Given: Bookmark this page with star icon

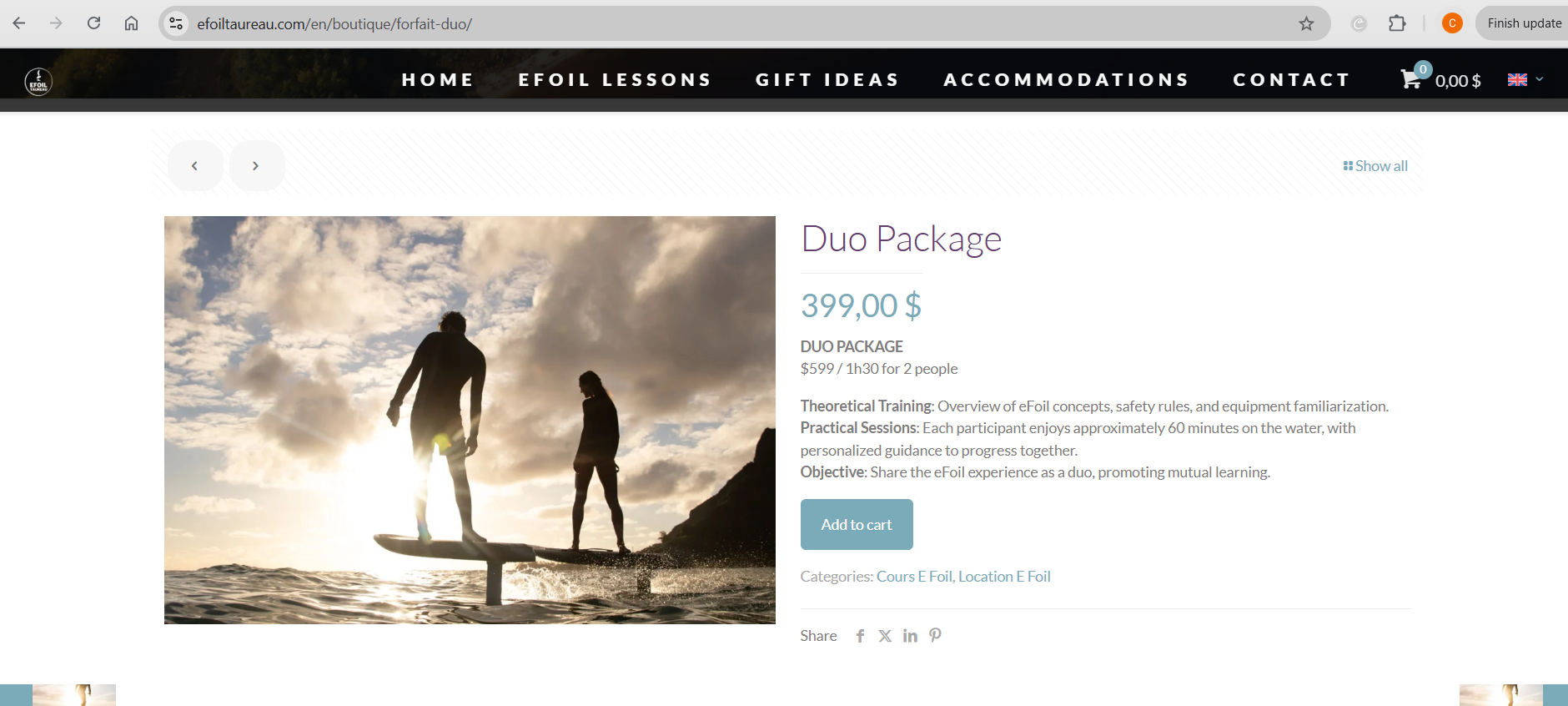Looking at the screenshot, I should coord(1306,23).
